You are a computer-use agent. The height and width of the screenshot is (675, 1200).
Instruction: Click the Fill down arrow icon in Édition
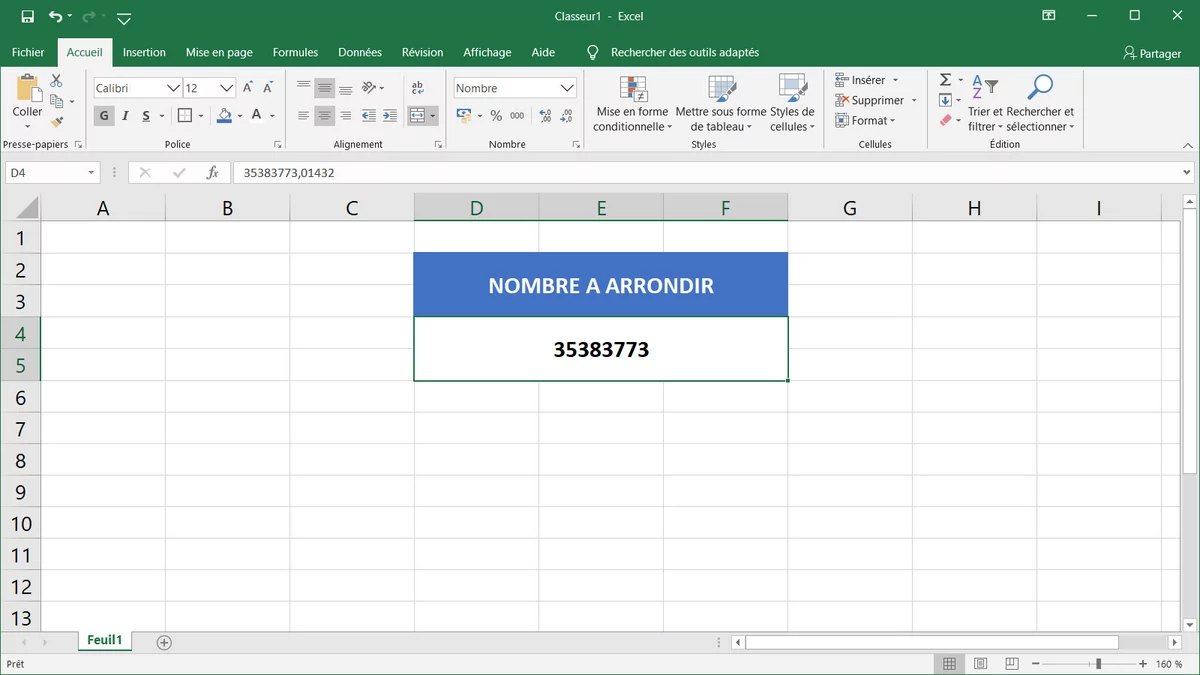(x=945, y=100)
